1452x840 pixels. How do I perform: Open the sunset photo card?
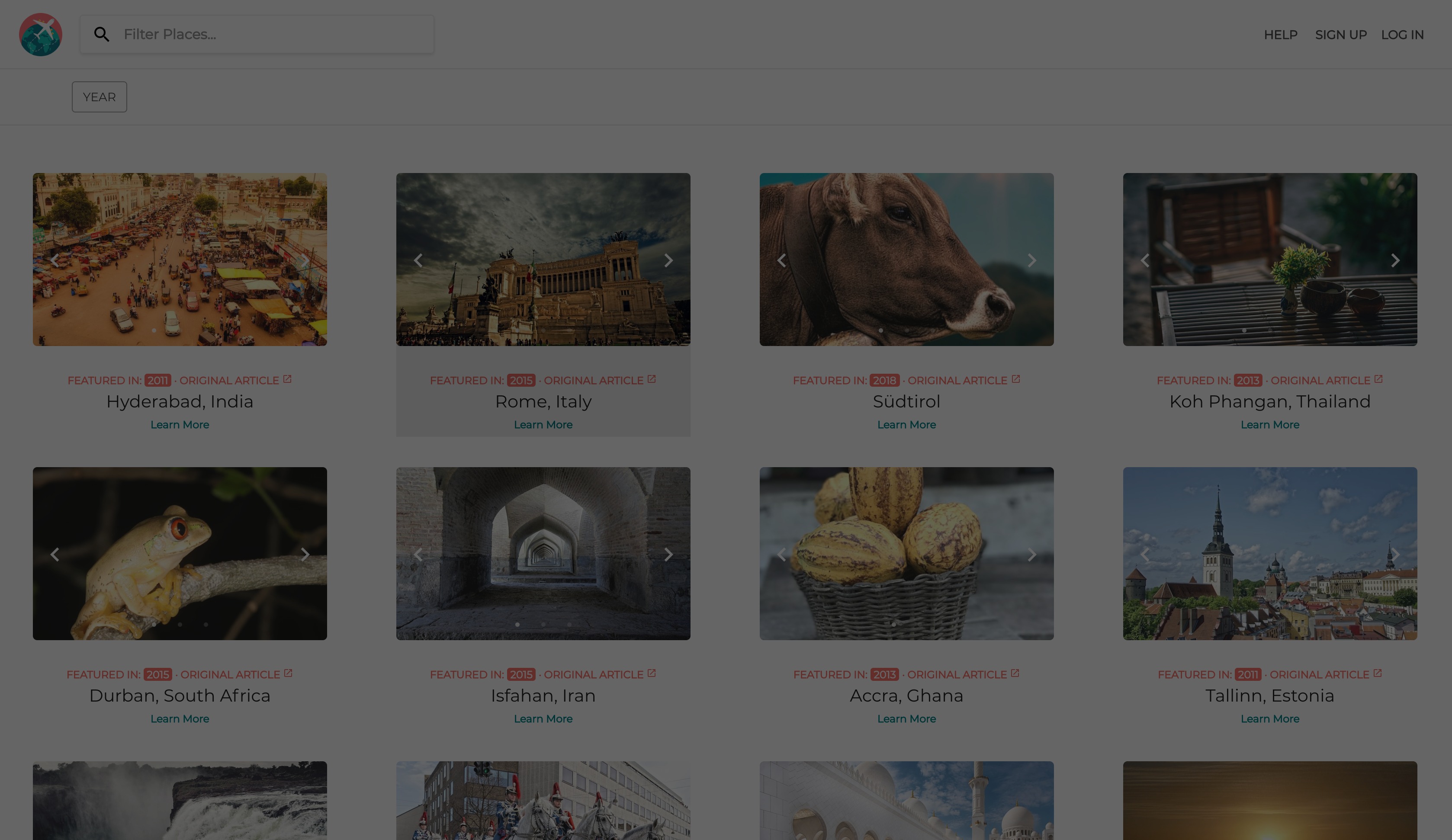1270,801
